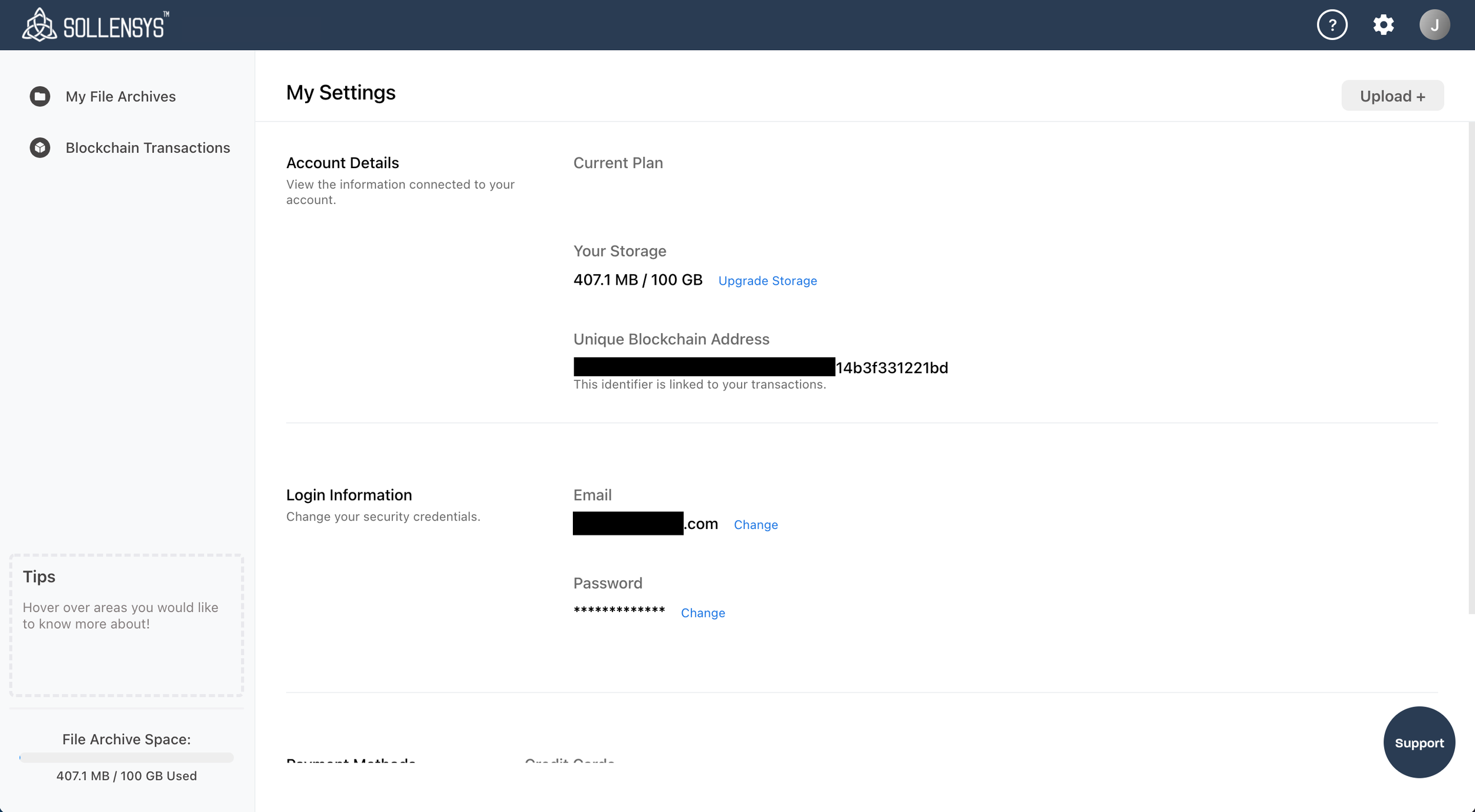Click the File Archive Space progress bar

click(126, 758)
